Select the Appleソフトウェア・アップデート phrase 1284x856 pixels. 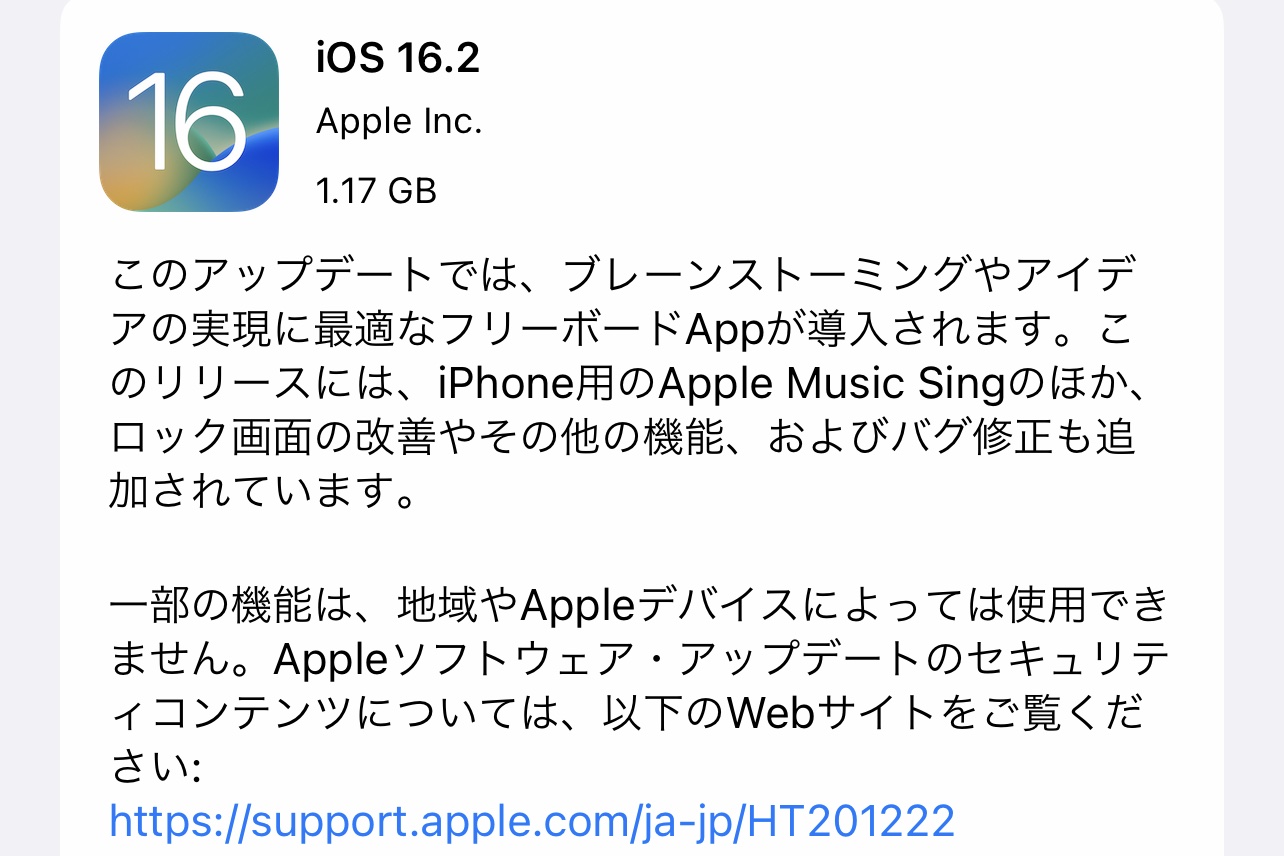595,659
